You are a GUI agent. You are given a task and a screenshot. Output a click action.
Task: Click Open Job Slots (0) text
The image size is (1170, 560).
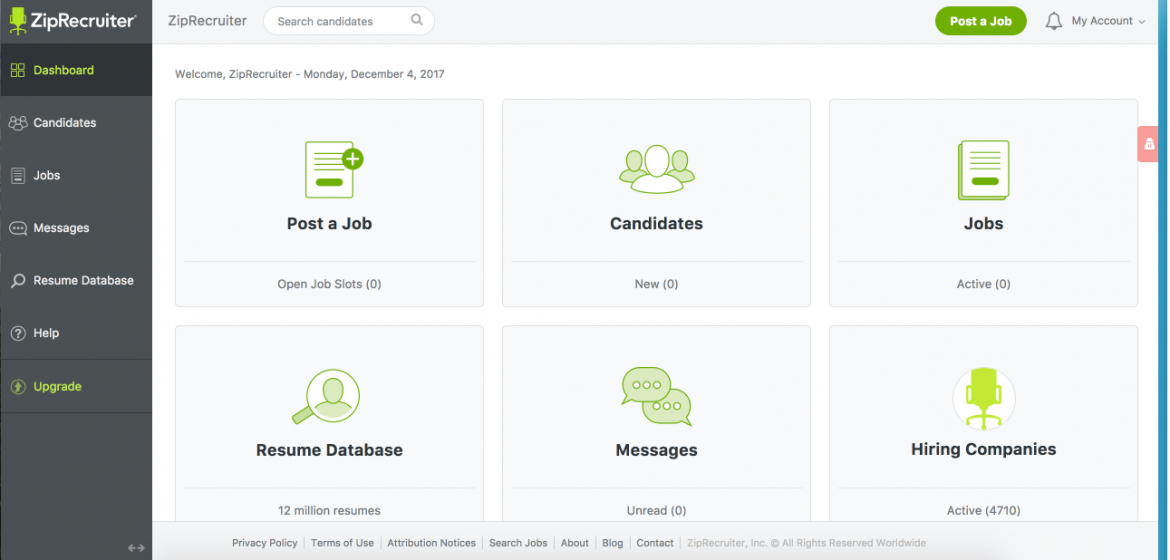tap(329, 284)
